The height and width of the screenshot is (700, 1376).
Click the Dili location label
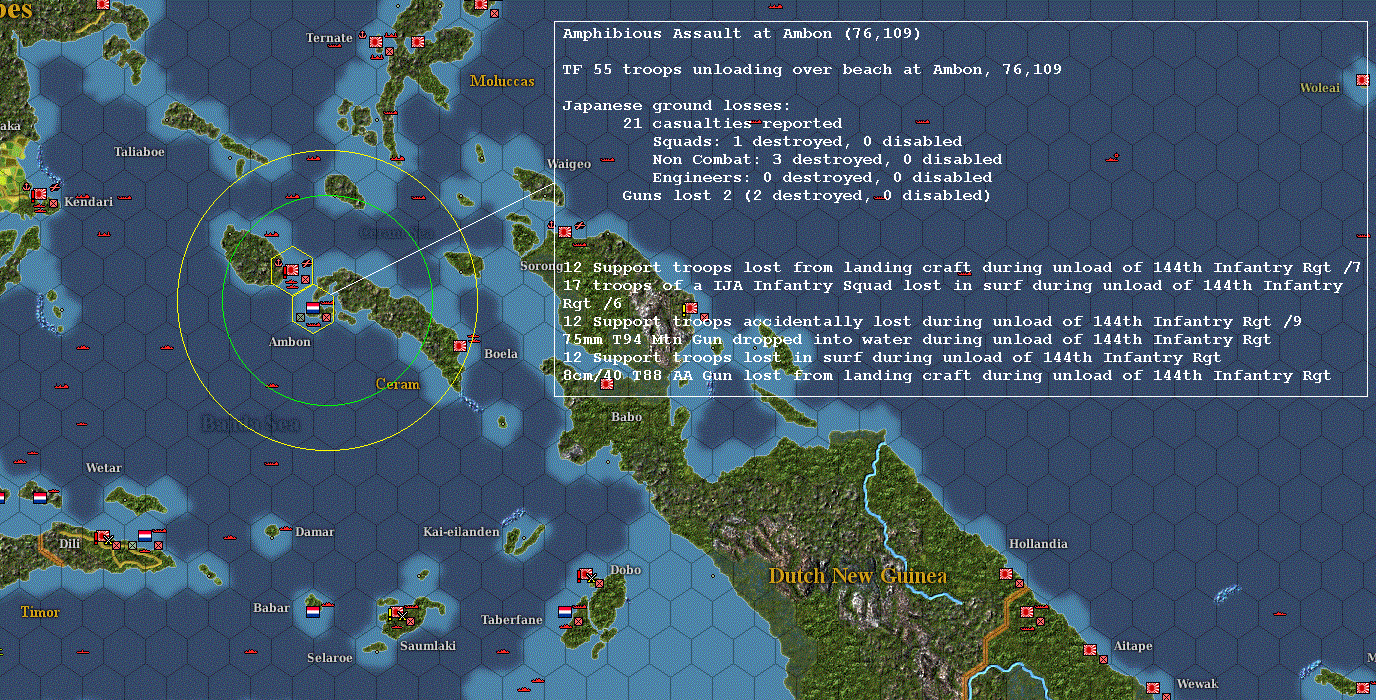point(69,543)
